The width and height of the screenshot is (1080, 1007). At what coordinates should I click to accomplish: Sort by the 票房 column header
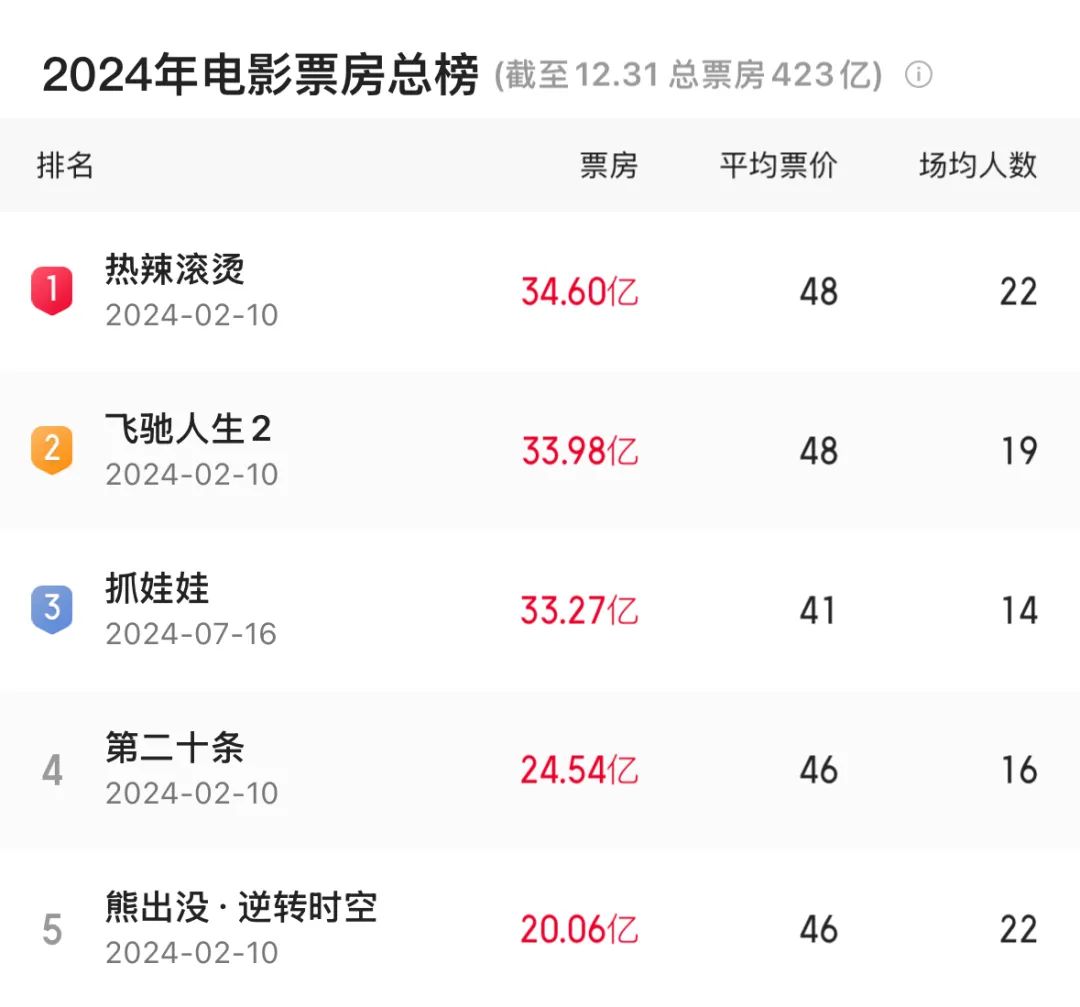tap(609, 165)
